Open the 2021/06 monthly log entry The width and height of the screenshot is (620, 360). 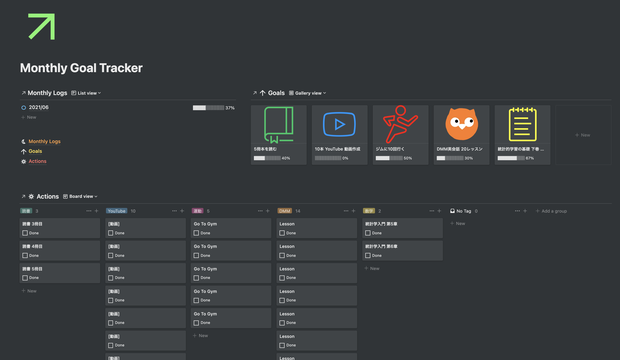39,107
